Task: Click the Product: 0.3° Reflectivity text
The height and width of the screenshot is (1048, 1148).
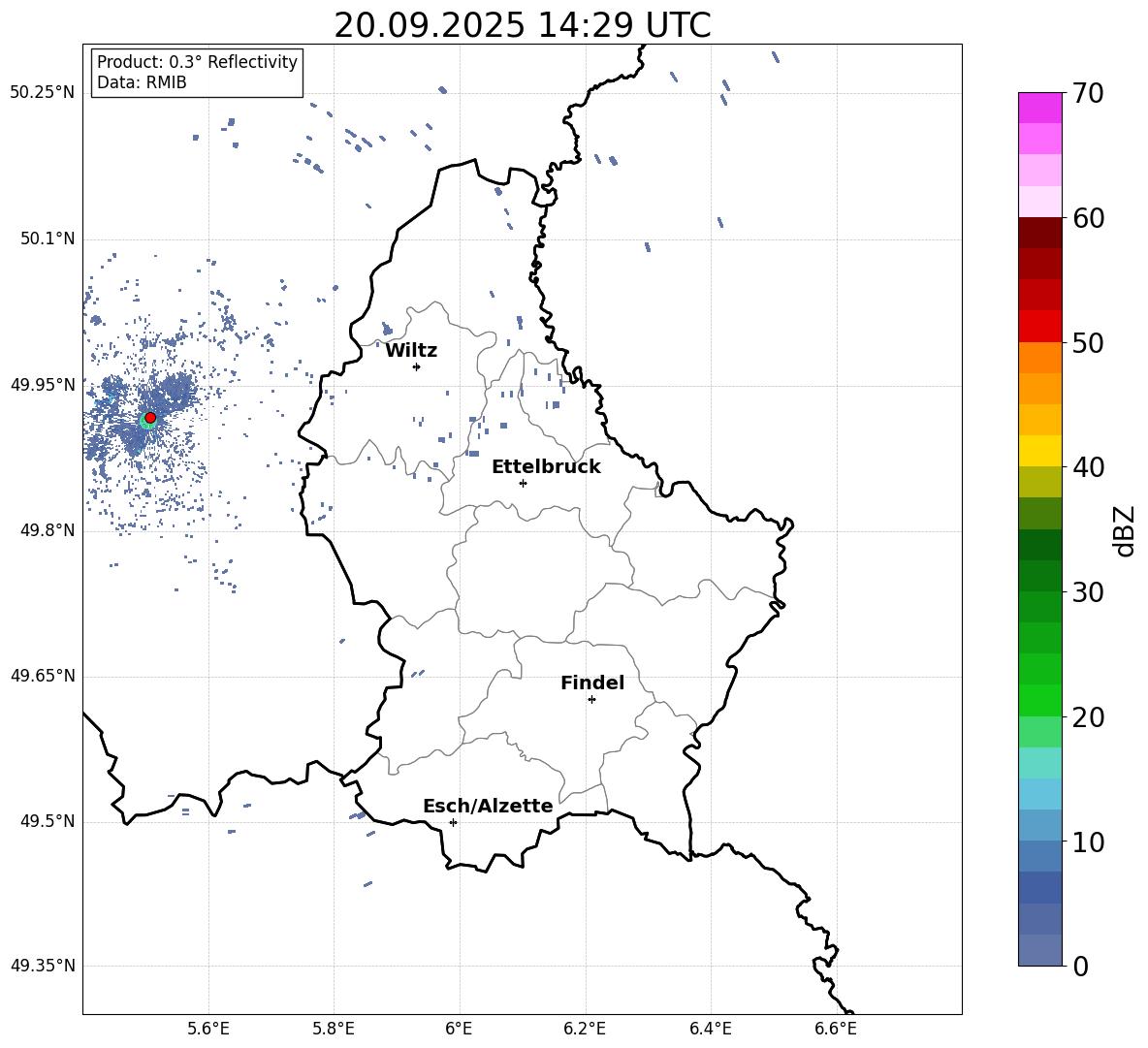Action: 197,62
